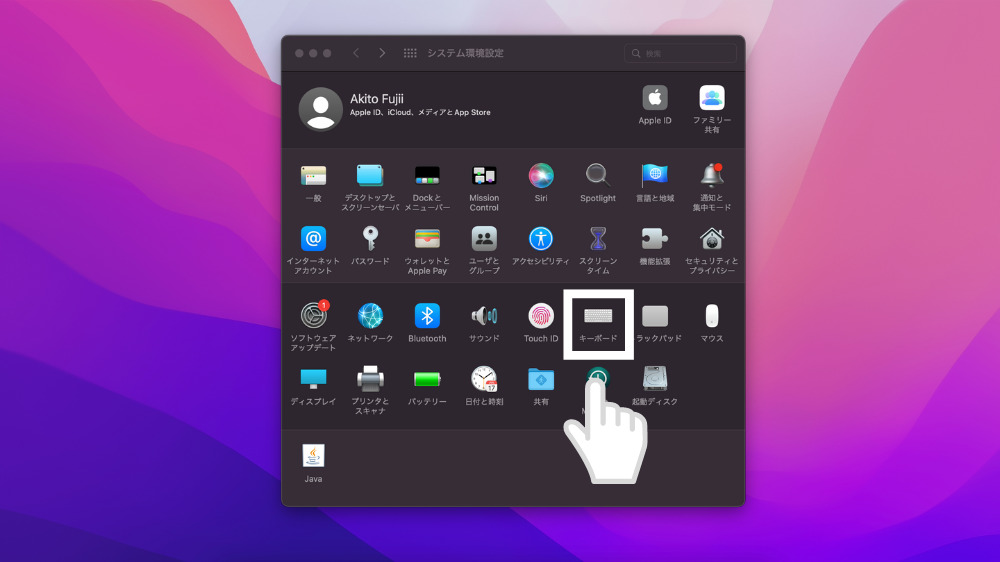
Task: Open トラックパッド preferences
Action: (x=655, y=316)
